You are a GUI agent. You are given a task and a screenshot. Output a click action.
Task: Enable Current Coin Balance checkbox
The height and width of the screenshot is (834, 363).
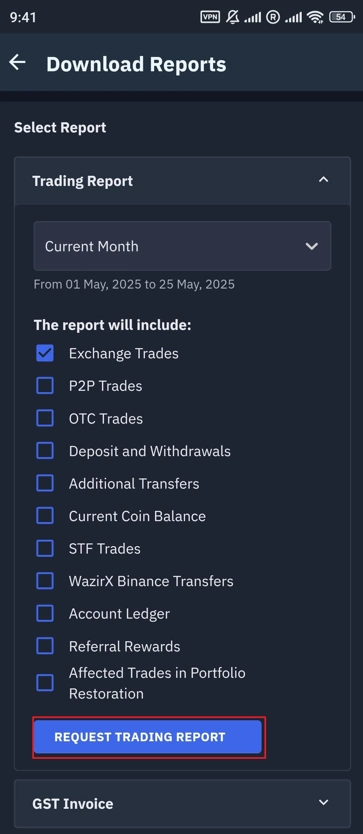[x=45, y=516]
